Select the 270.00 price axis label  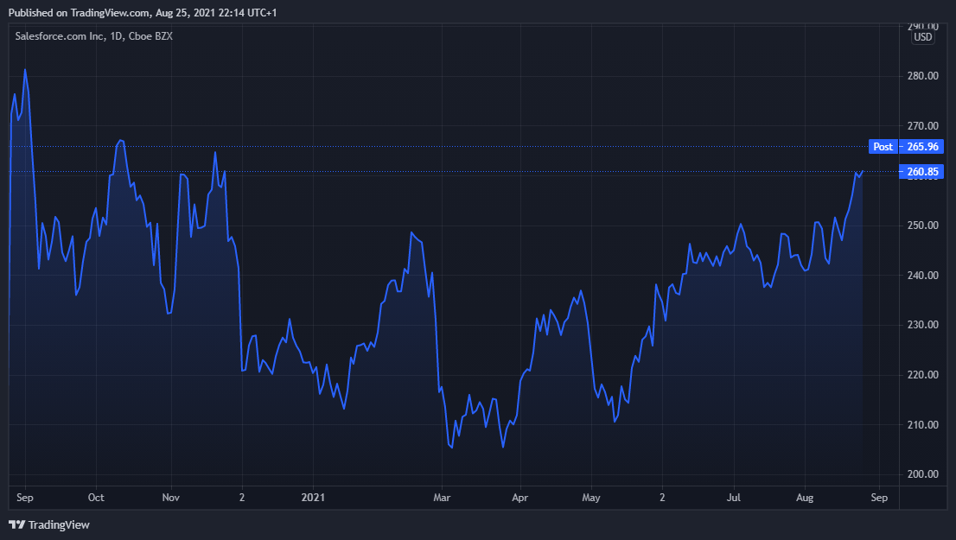point(922,126)
